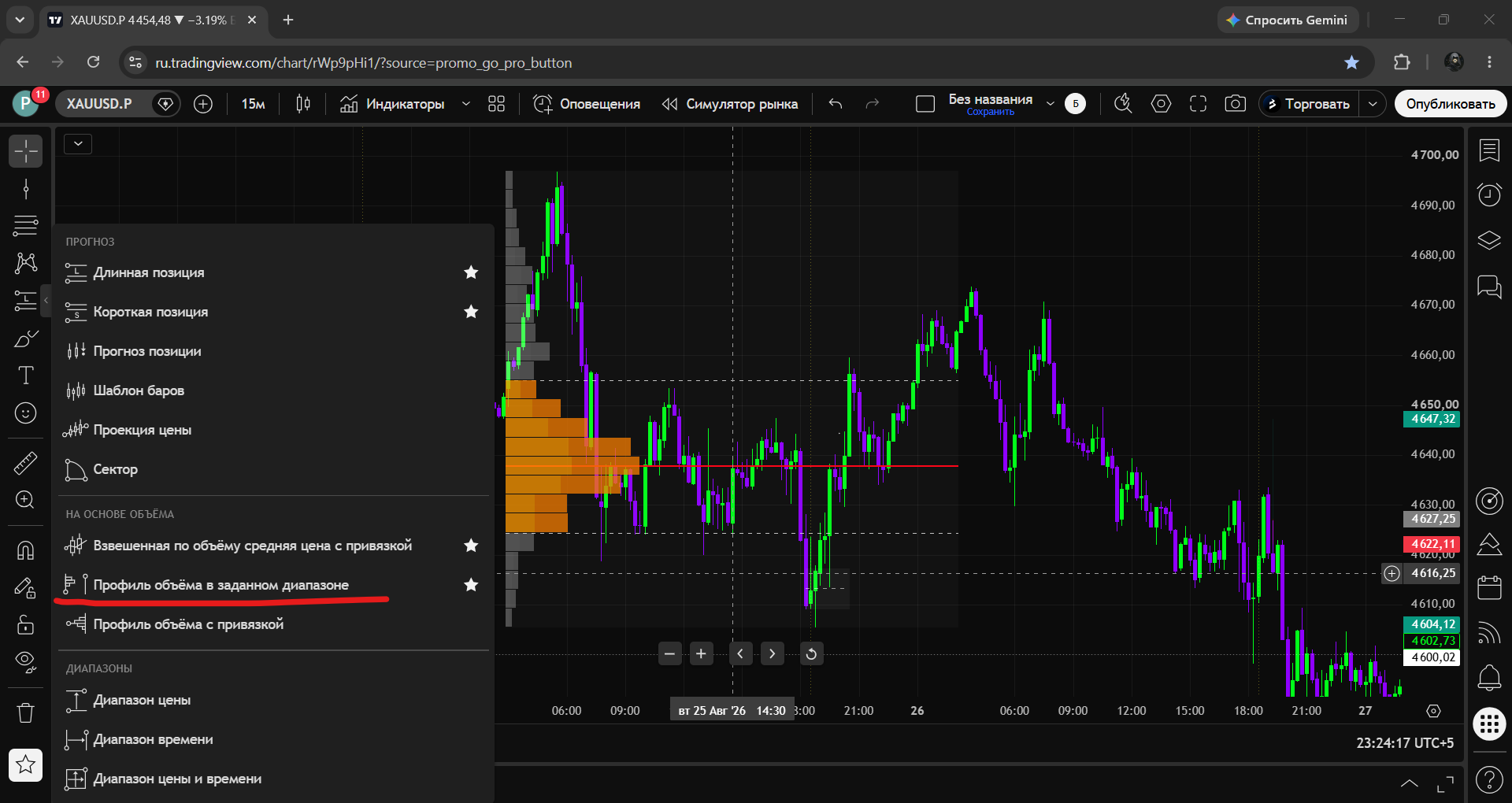1512x803 pixels.
Task: Select Прогноз позиции tool
Action: [272, 351]
